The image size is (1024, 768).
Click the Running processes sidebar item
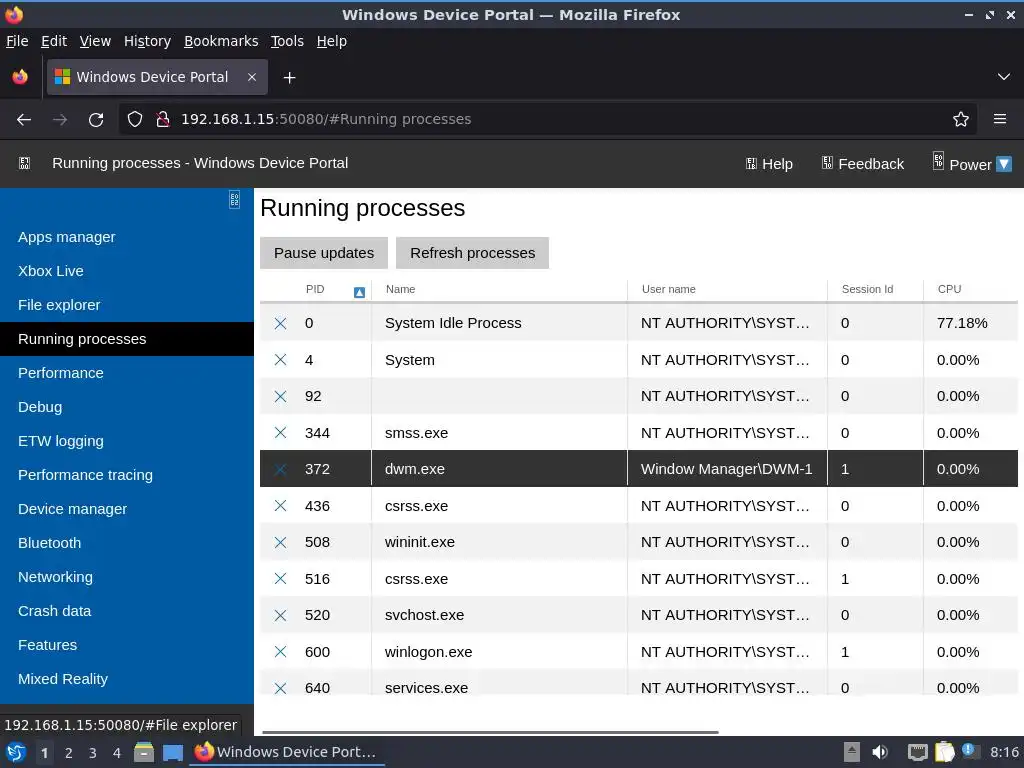click(127, 339)
